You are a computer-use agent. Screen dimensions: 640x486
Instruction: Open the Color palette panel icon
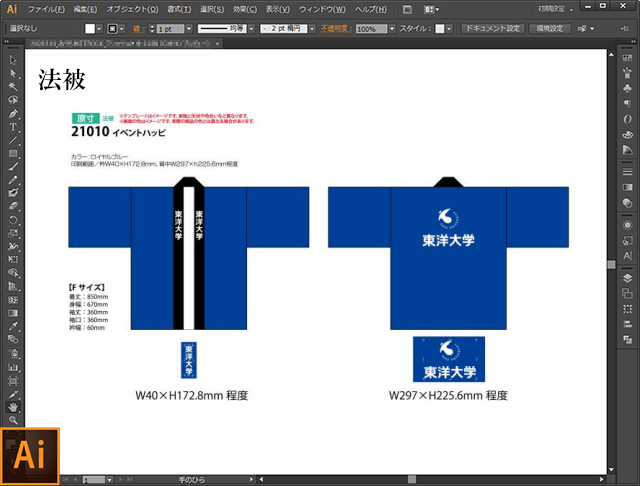(627, 135)
